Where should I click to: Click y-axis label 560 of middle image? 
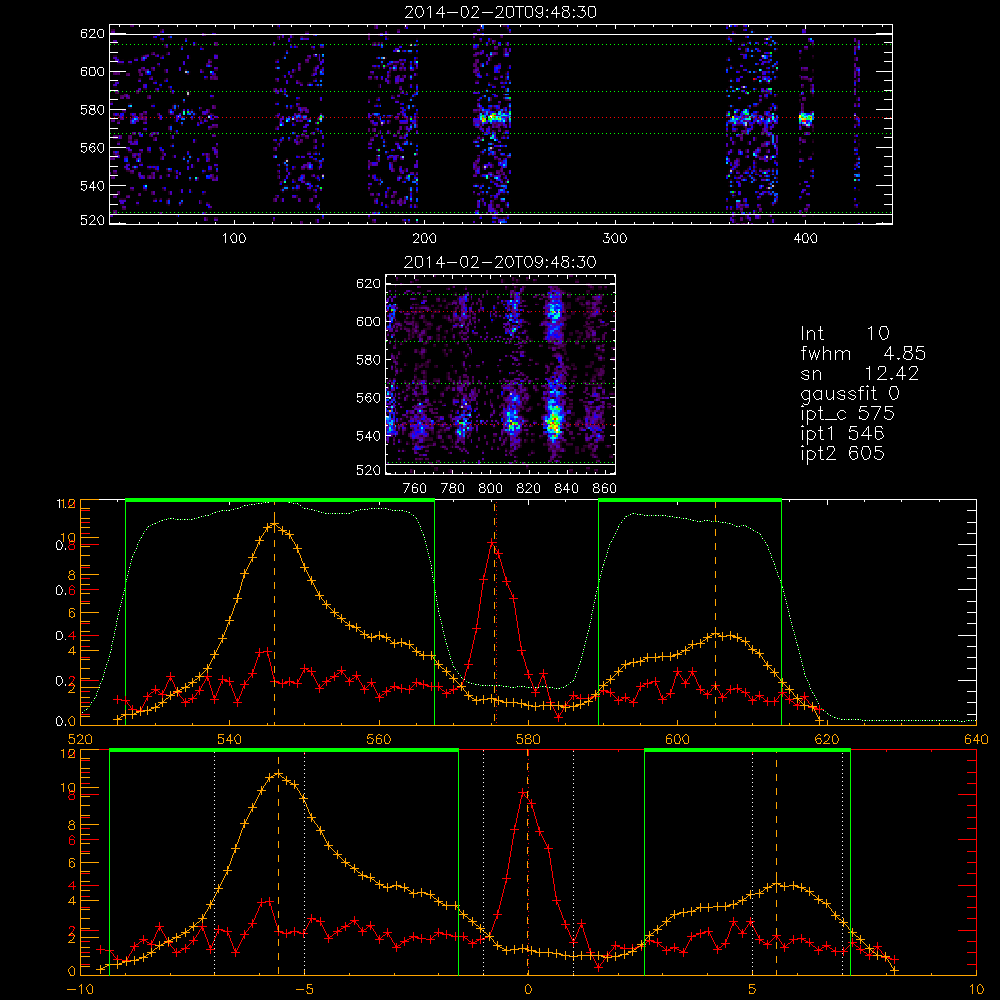coord(368,397)
